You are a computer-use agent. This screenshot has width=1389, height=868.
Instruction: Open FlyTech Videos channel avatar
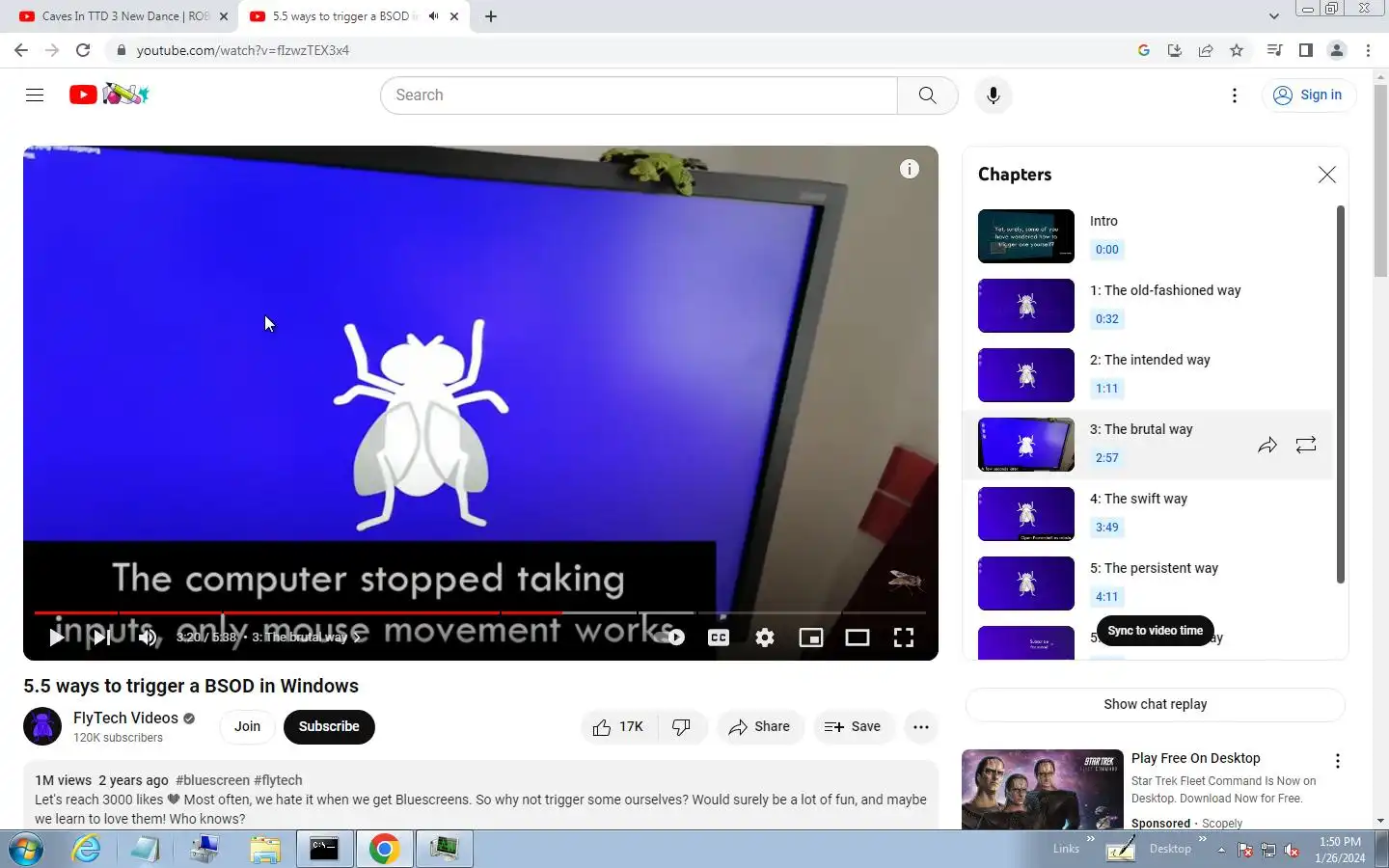pyautogui.click(x=42, y=726)
